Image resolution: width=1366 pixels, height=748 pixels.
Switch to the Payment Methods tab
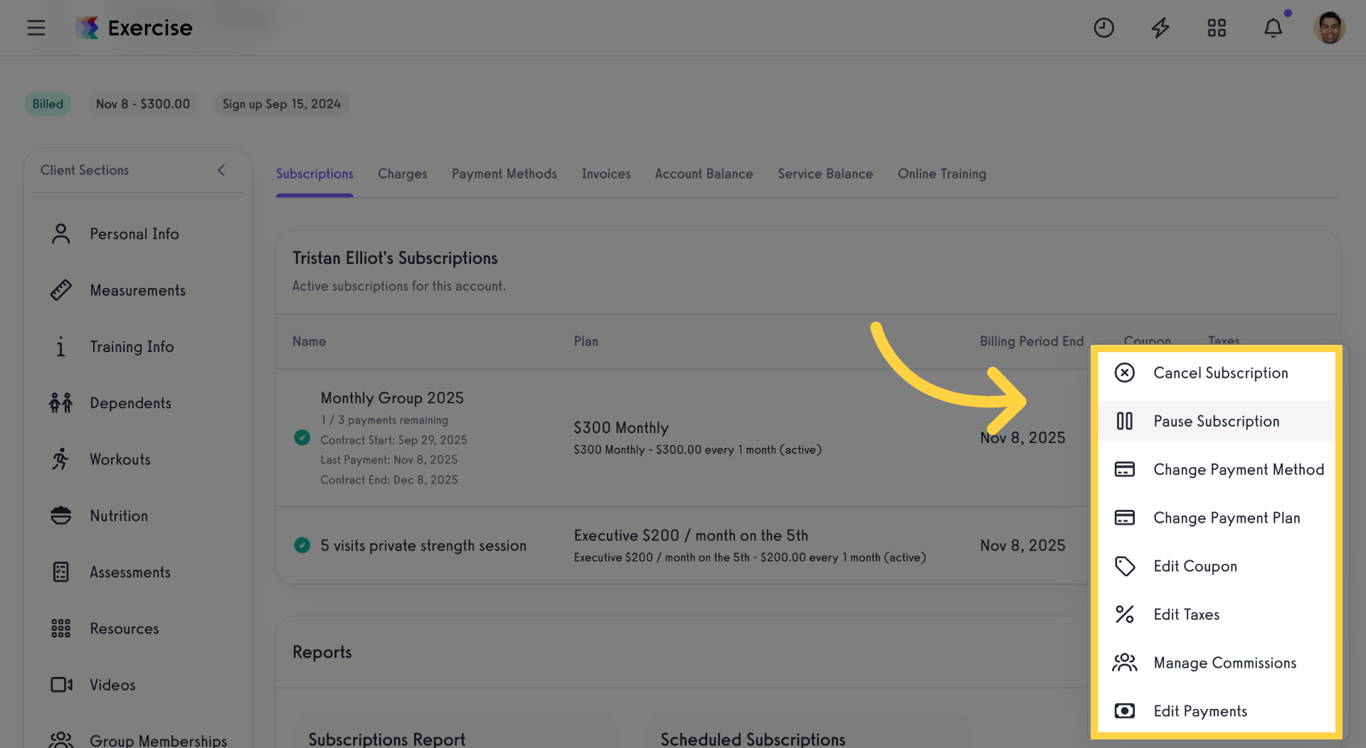[504, 174]
